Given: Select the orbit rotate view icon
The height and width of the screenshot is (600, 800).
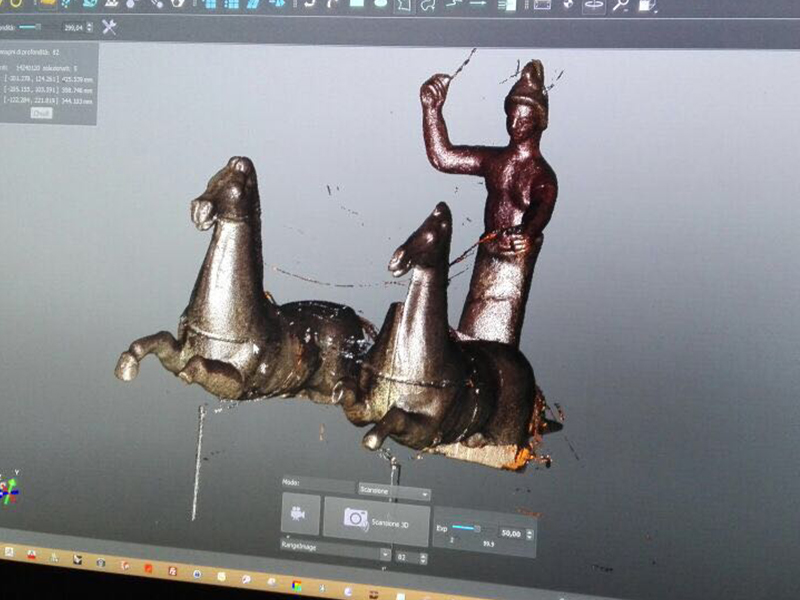Looking at the screenshot, I should 593,5.
